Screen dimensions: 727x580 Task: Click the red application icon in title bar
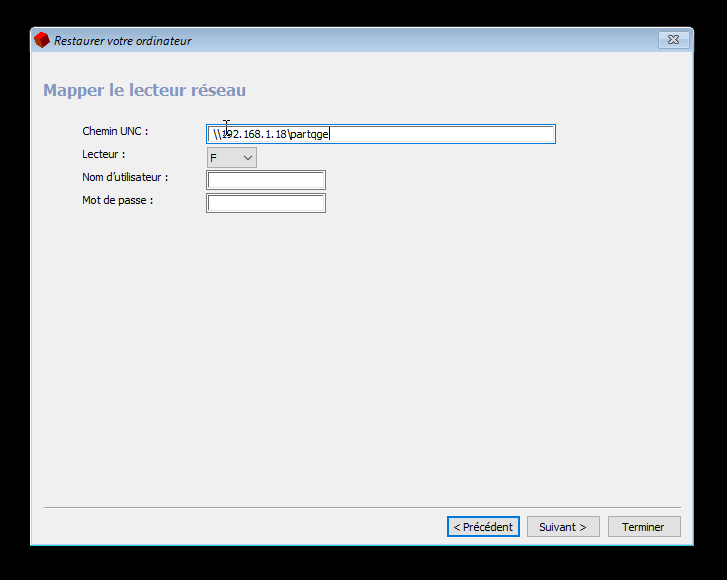point(42,40)
